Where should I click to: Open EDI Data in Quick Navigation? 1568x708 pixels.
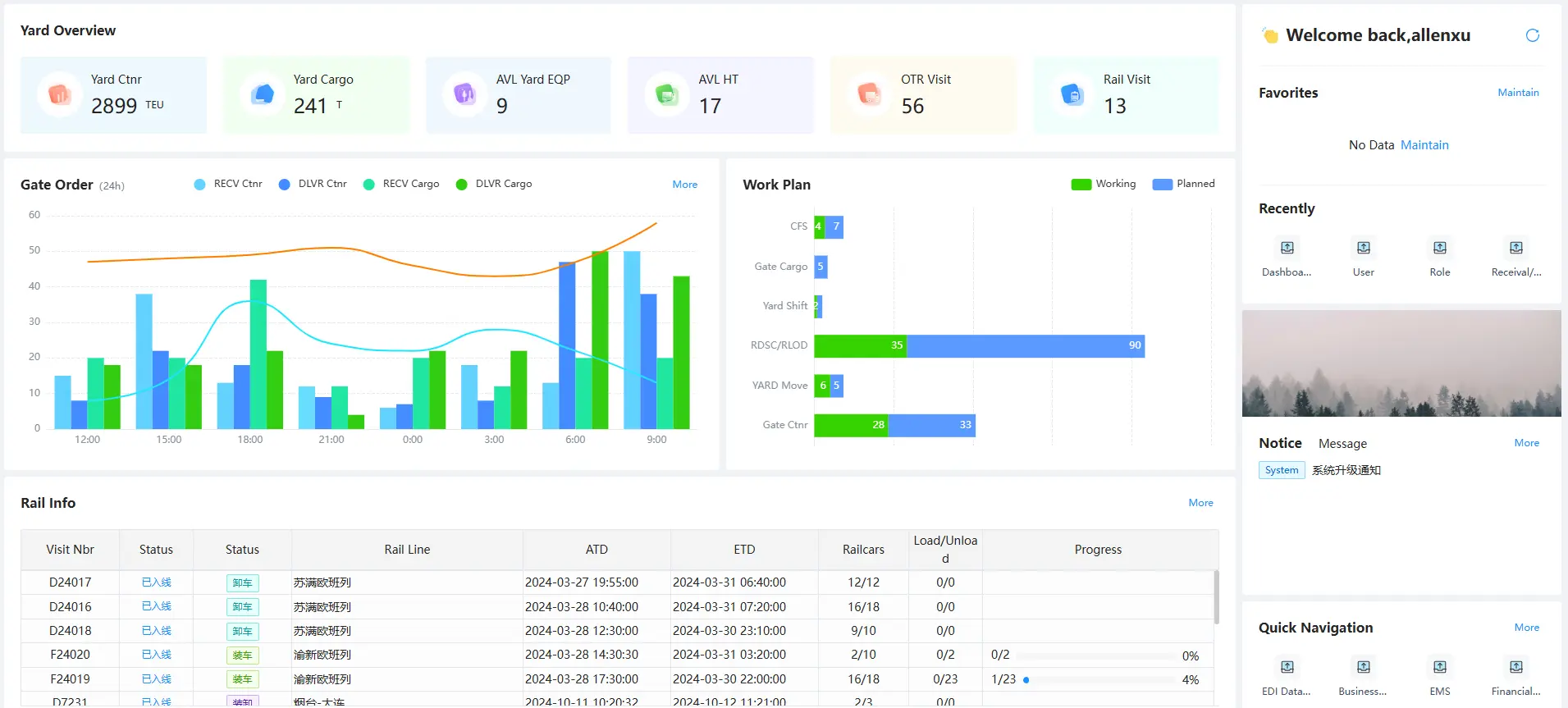(x=1287, y=677)
